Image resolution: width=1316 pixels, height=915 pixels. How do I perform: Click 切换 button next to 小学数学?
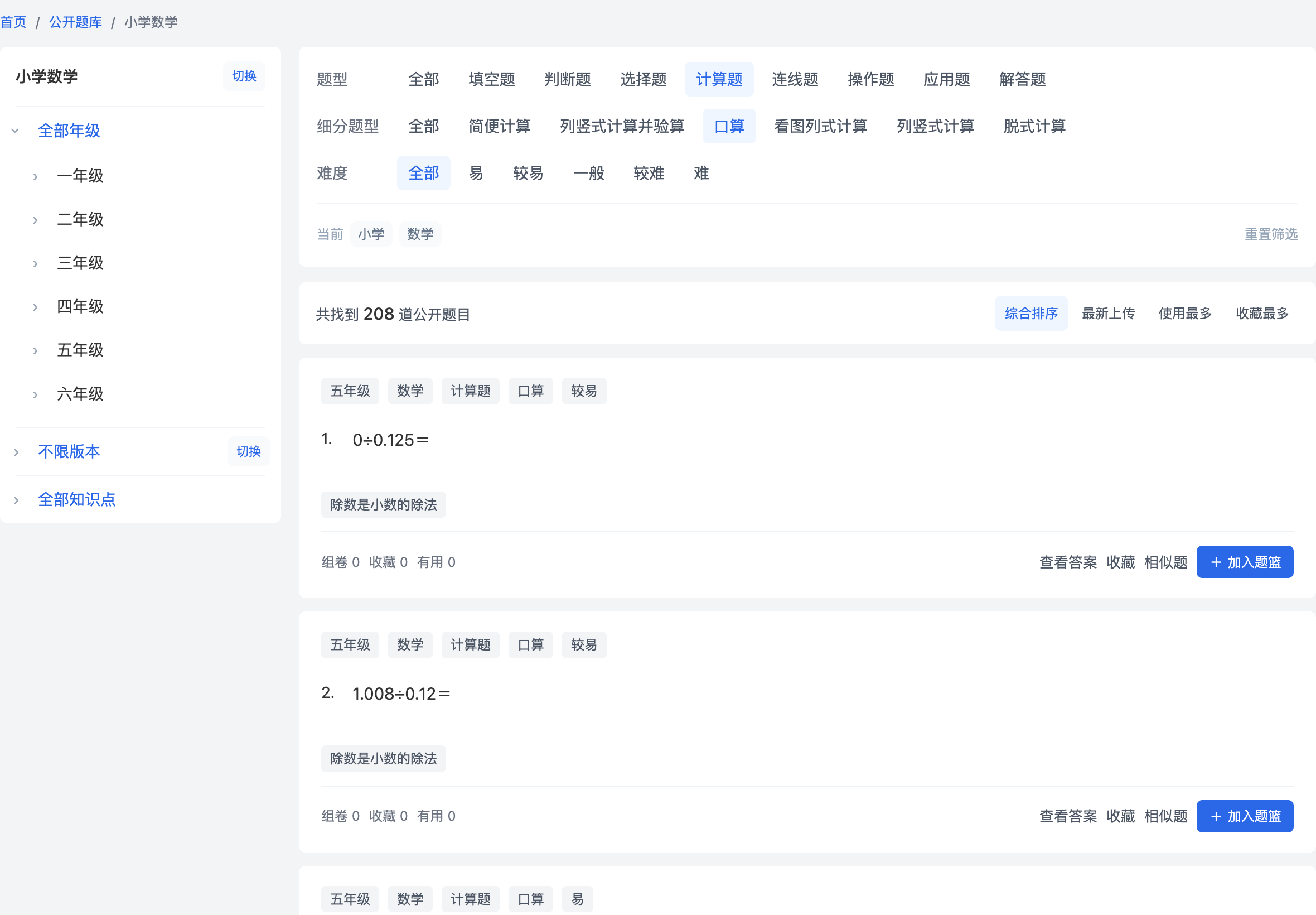[244, 76]
